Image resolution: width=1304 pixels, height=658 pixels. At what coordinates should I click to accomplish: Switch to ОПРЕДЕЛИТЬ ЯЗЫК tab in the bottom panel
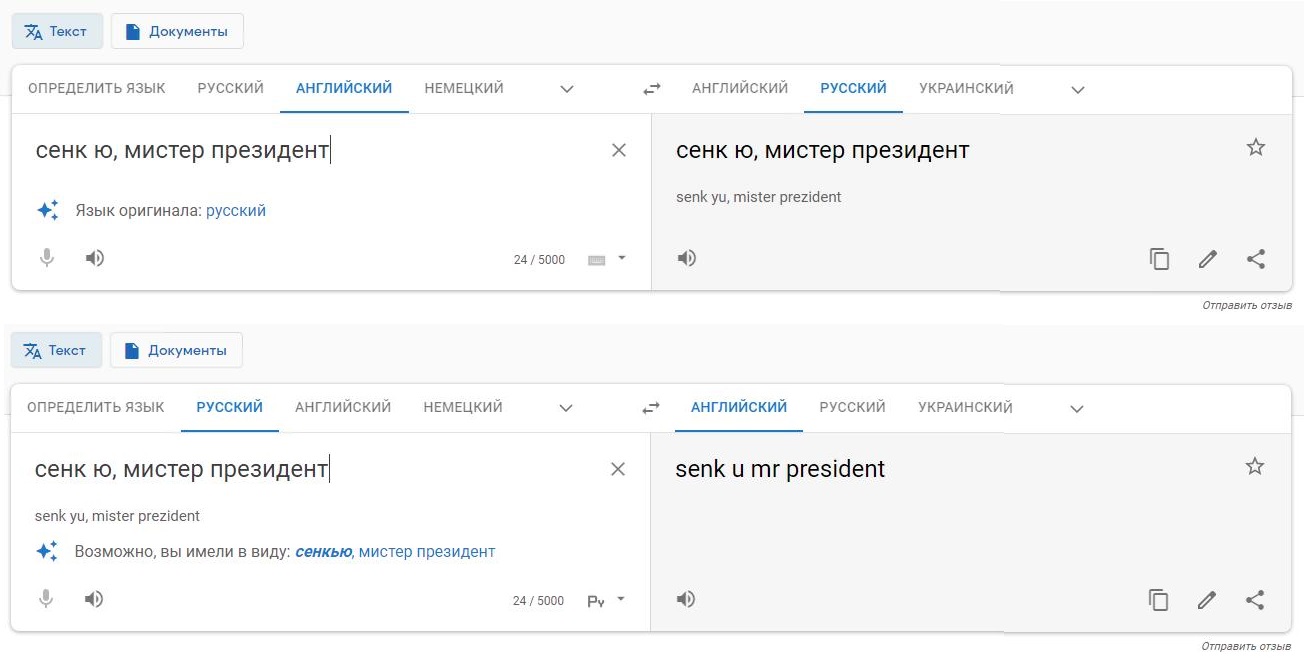[96, 407]
